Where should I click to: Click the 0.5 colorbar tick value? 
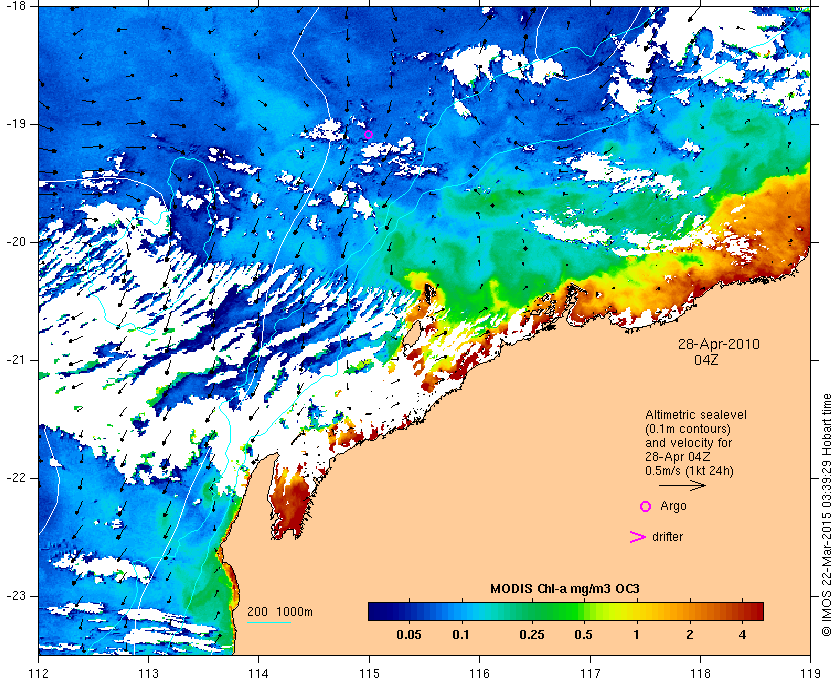(583, 636)
